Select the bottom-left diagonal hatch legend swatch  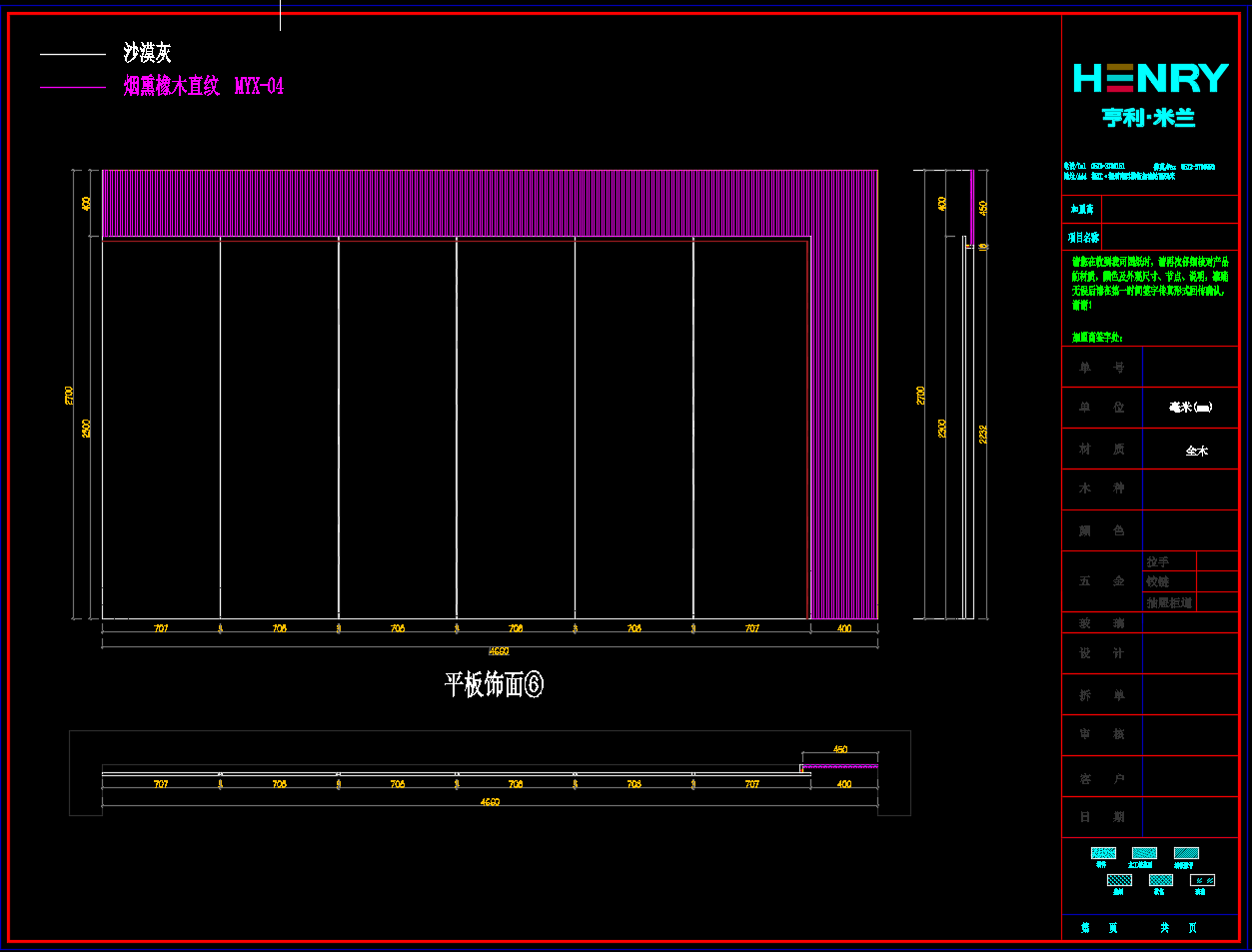[x=1119, y=880]
